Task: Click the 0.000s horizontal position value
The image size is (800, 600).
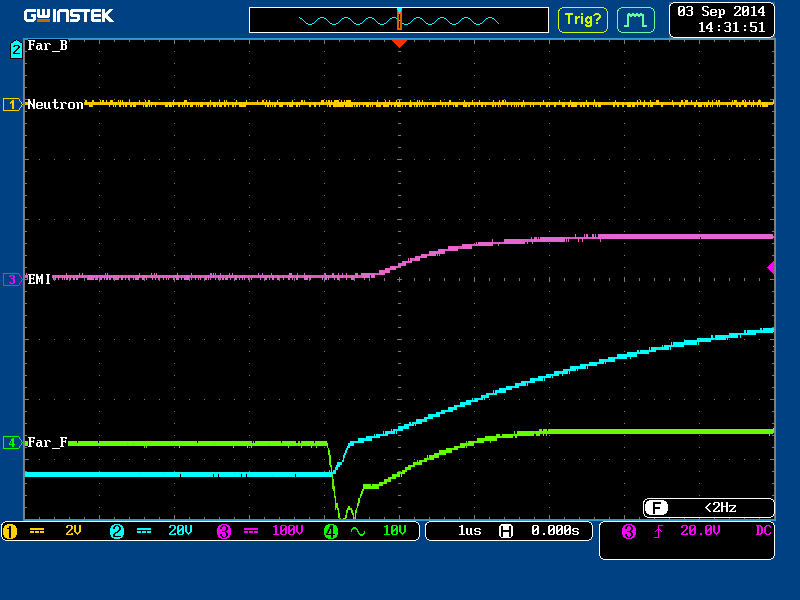Action: (555, 531)
